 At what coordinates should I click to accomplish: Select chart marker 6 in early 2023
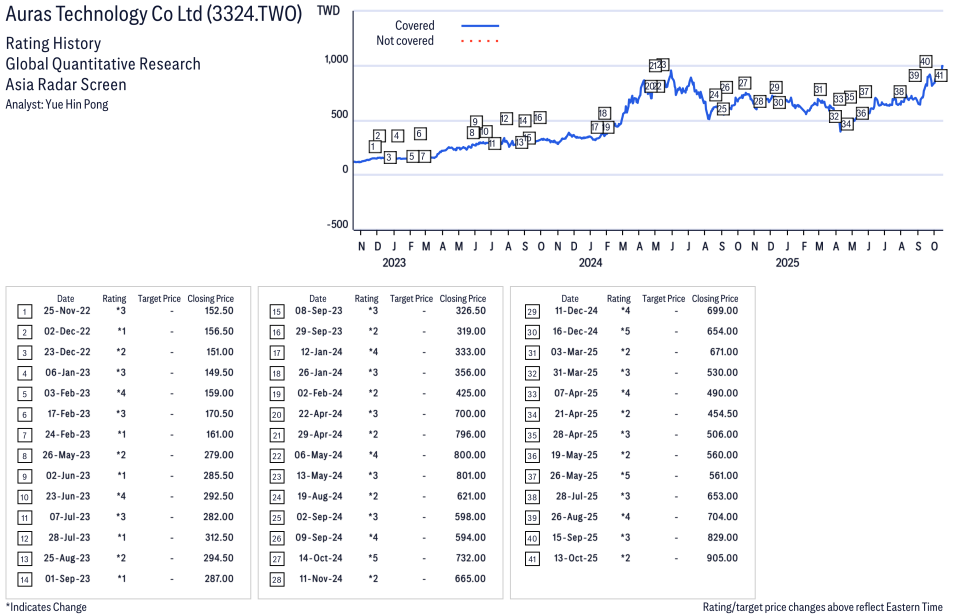click(x=420, y=133)
